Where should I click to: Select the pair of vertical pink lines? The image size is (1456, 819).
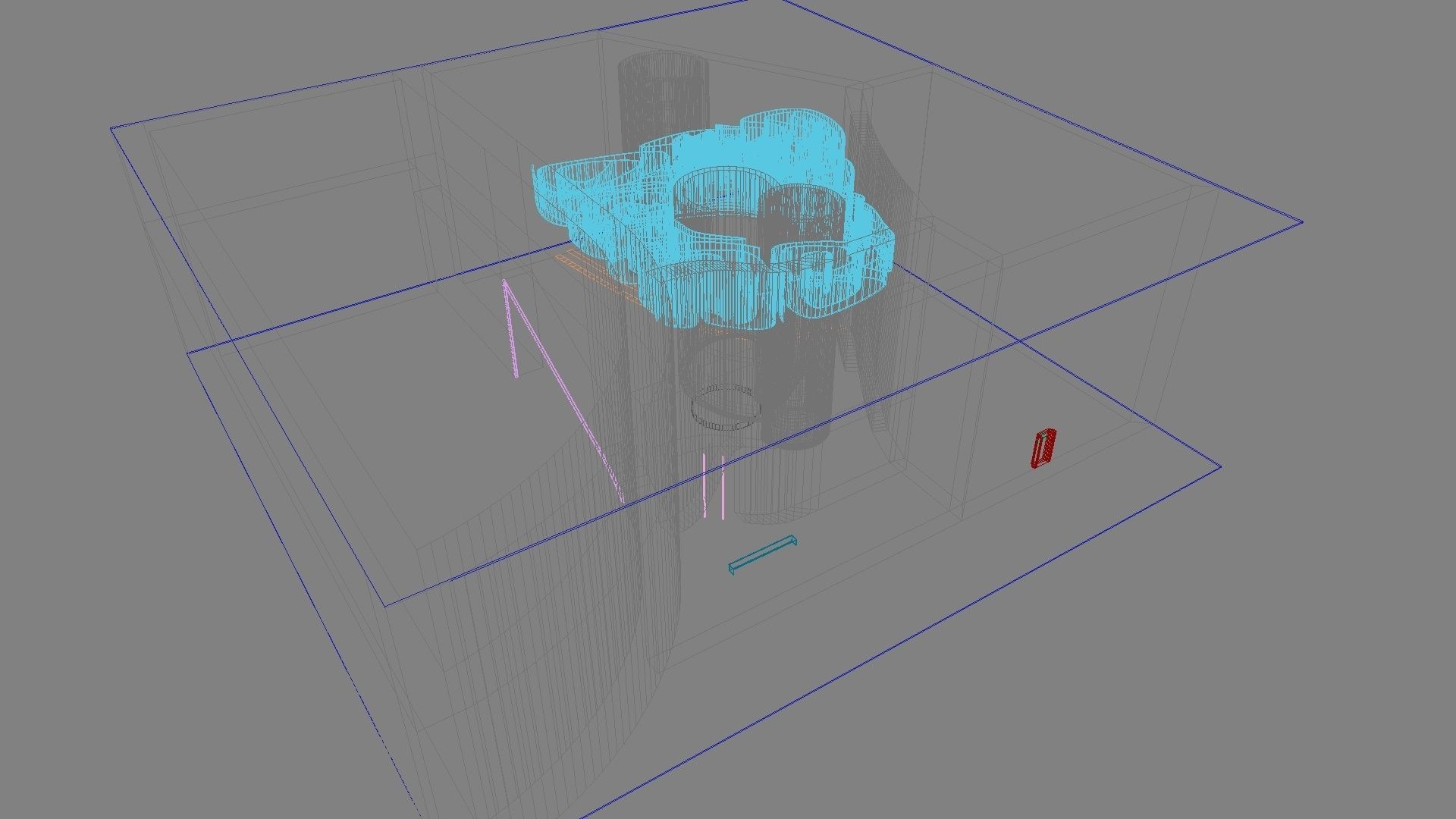click(x=714, y=486)
